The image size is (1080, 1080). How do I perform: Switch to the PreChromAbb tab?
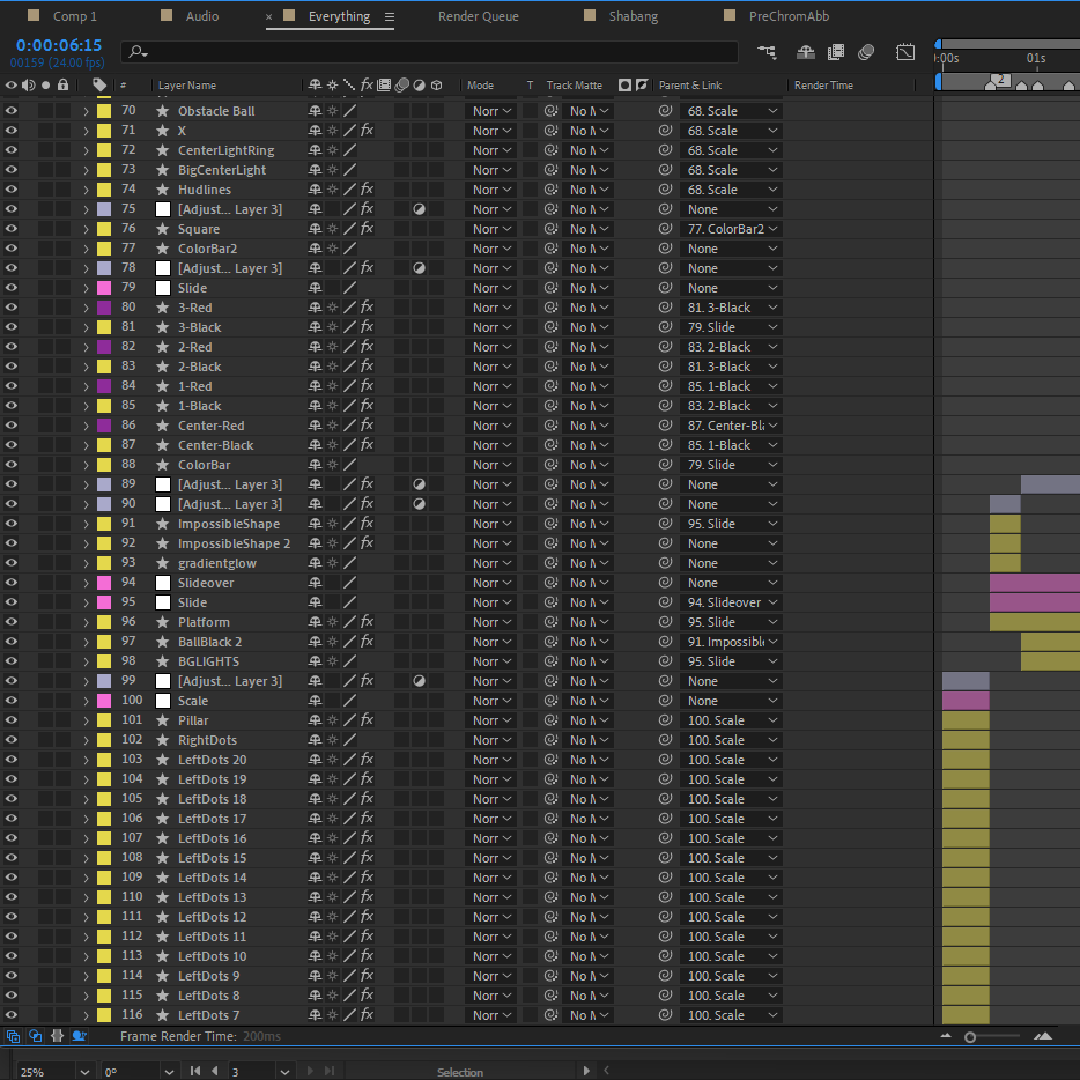[x=789, y=16]
